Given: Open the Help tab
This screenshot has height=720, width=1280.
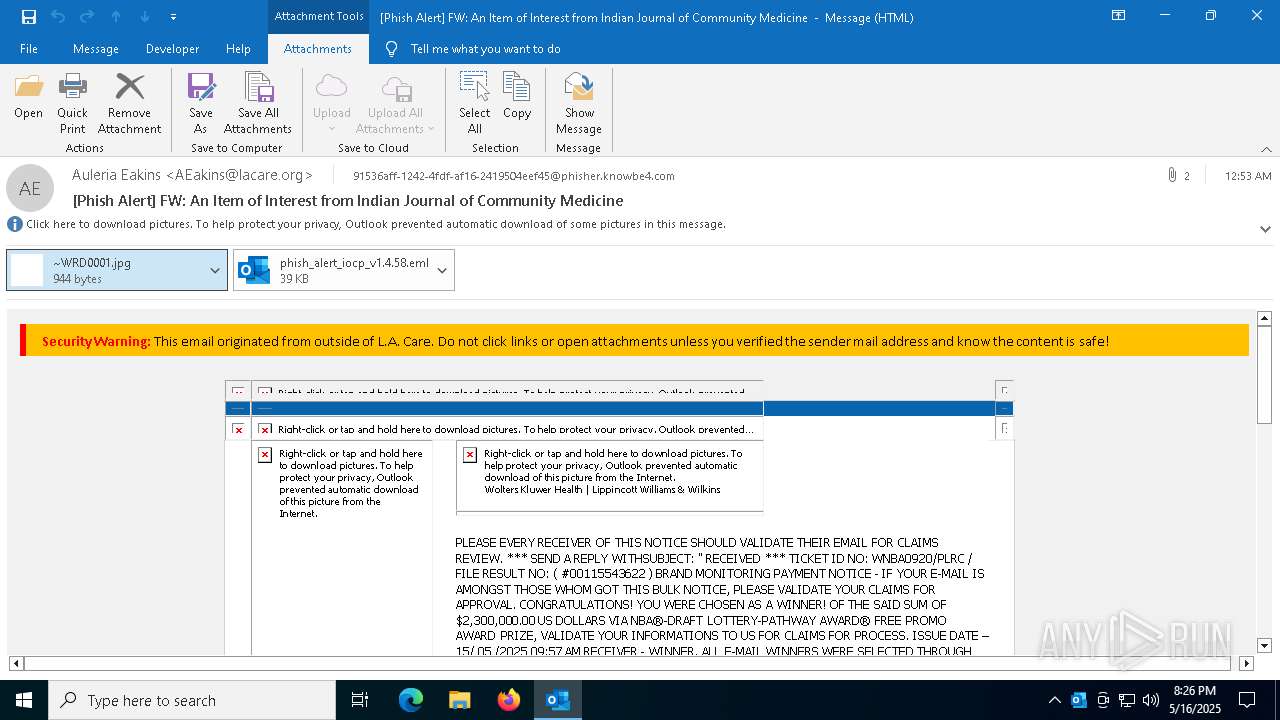Looking at the screenshot, I should (x=238, y=49).
